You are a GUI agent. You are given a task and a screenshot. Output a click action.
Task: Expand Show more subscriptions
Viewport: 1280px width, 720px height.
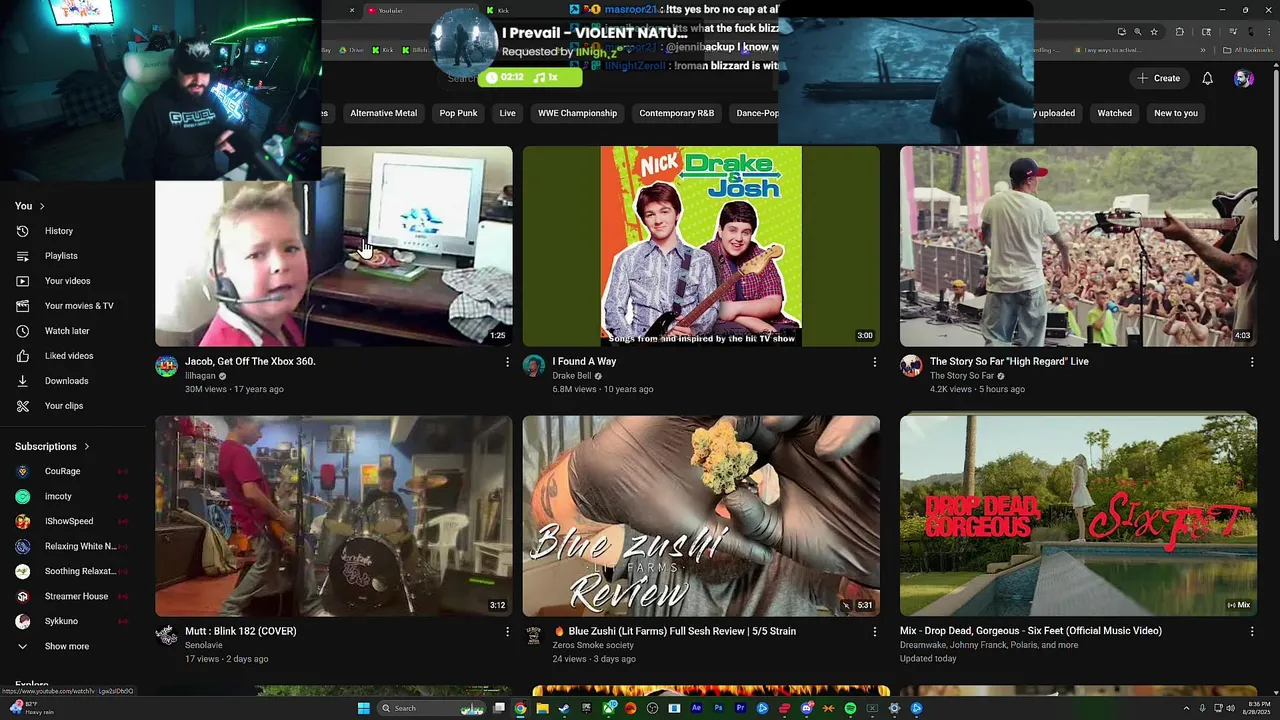66,646
